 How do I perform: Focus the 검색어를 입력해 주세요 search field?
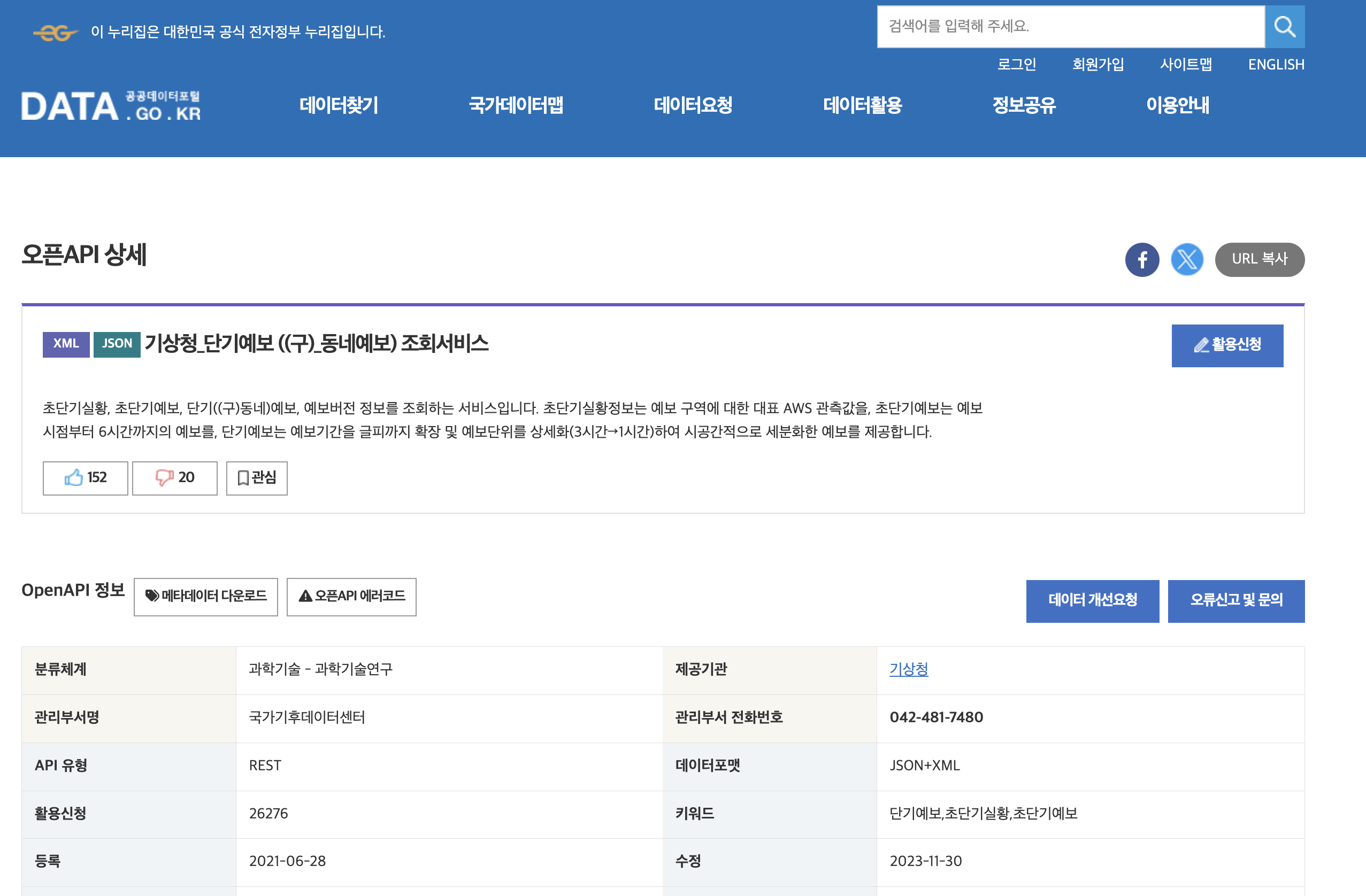tap(1070, 27)
